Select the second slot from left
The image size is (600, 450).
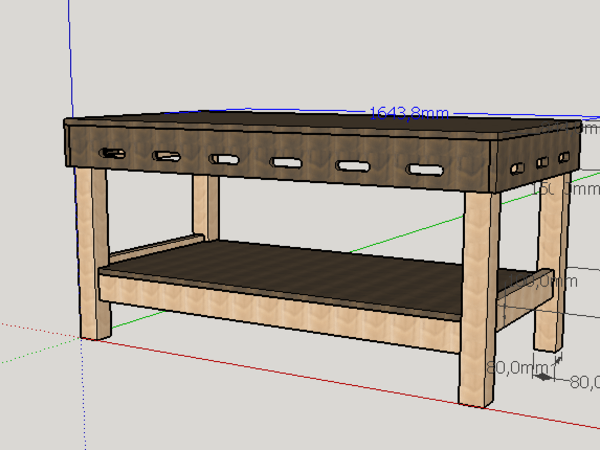click(166, 156)
